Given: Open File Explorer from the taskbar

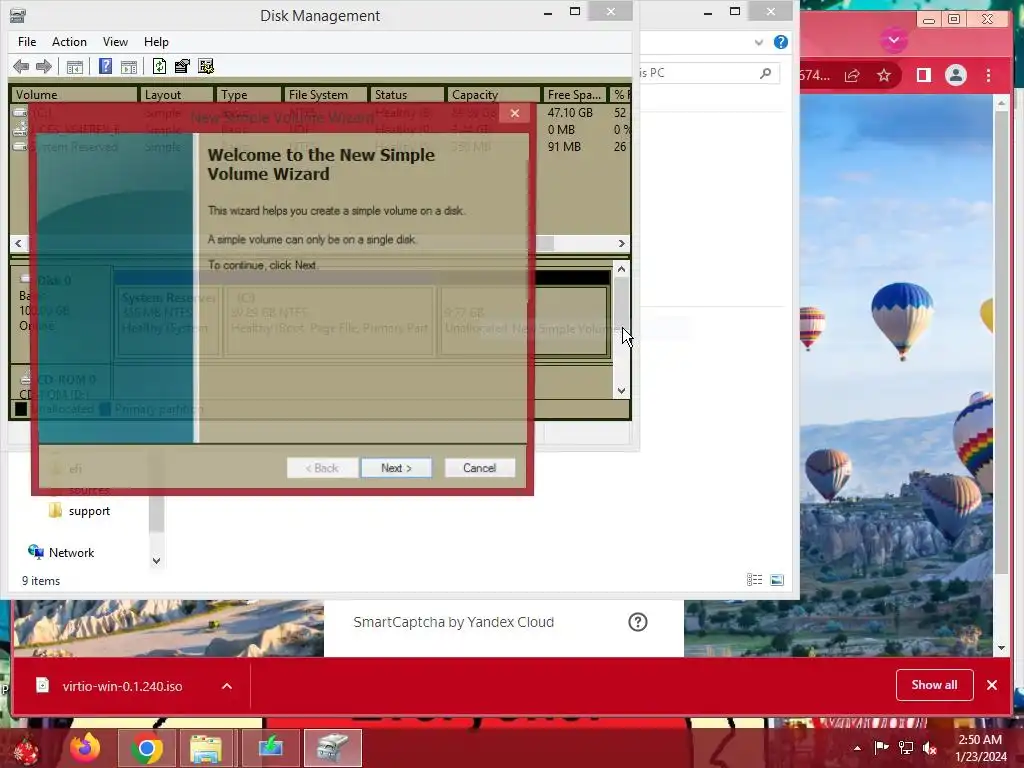Looking at the screenshot, I should [206, 748].
